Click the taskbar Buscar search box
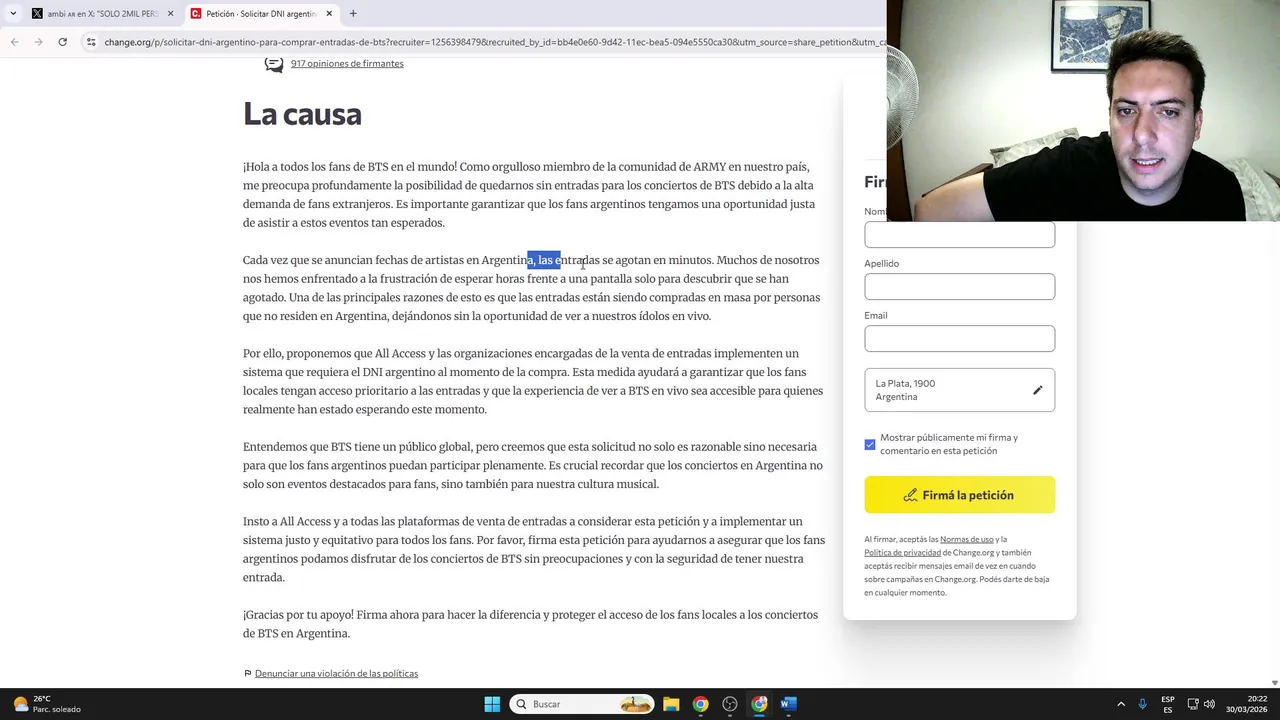The image size is (1280, 720). tap(582, 704)
